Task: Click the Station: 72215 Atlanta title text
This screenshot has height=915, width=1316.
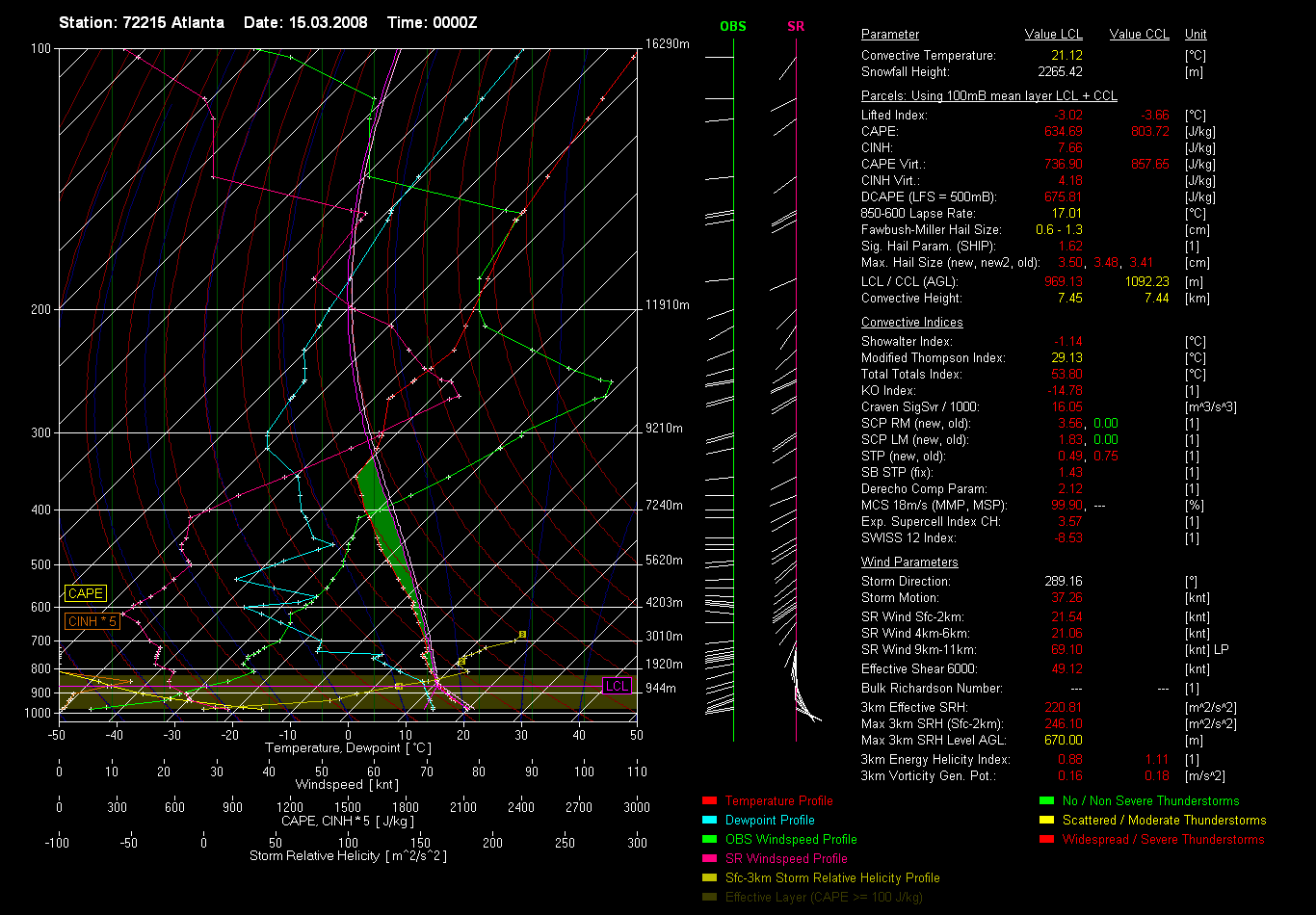Action: tap(142, 22)
